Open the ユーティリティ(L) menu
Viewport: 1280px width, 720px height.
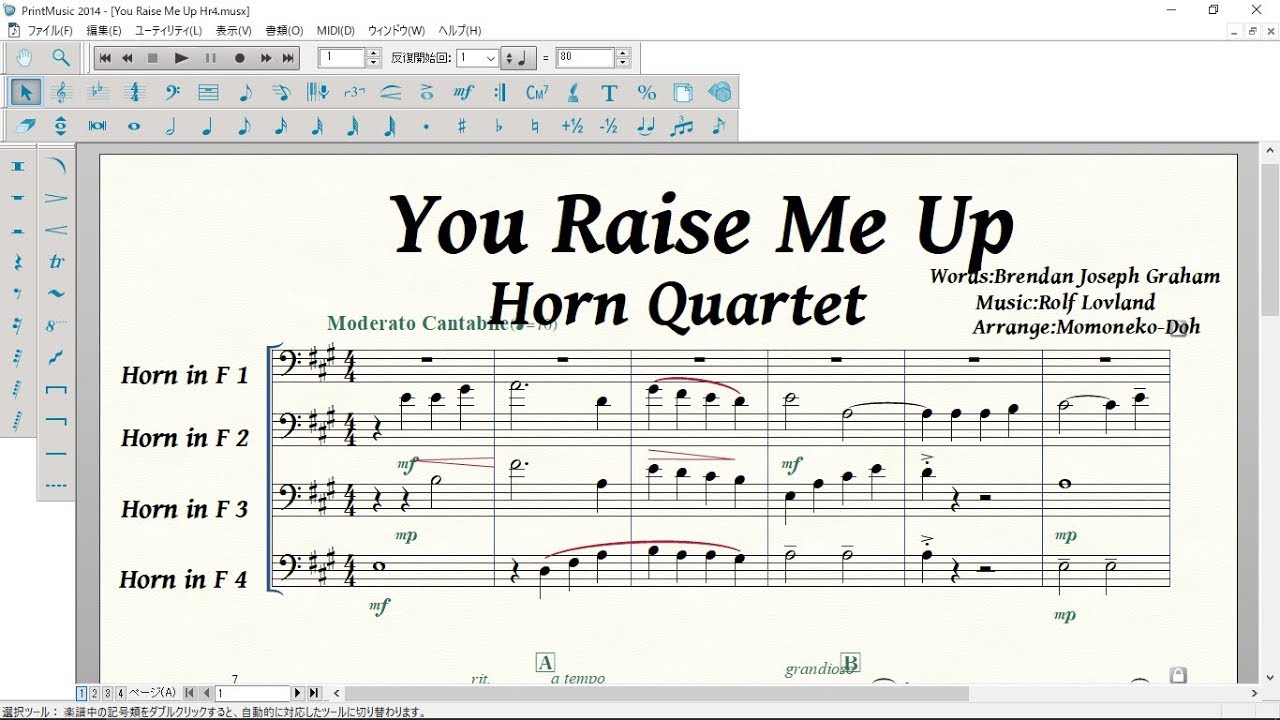point(168,31)
